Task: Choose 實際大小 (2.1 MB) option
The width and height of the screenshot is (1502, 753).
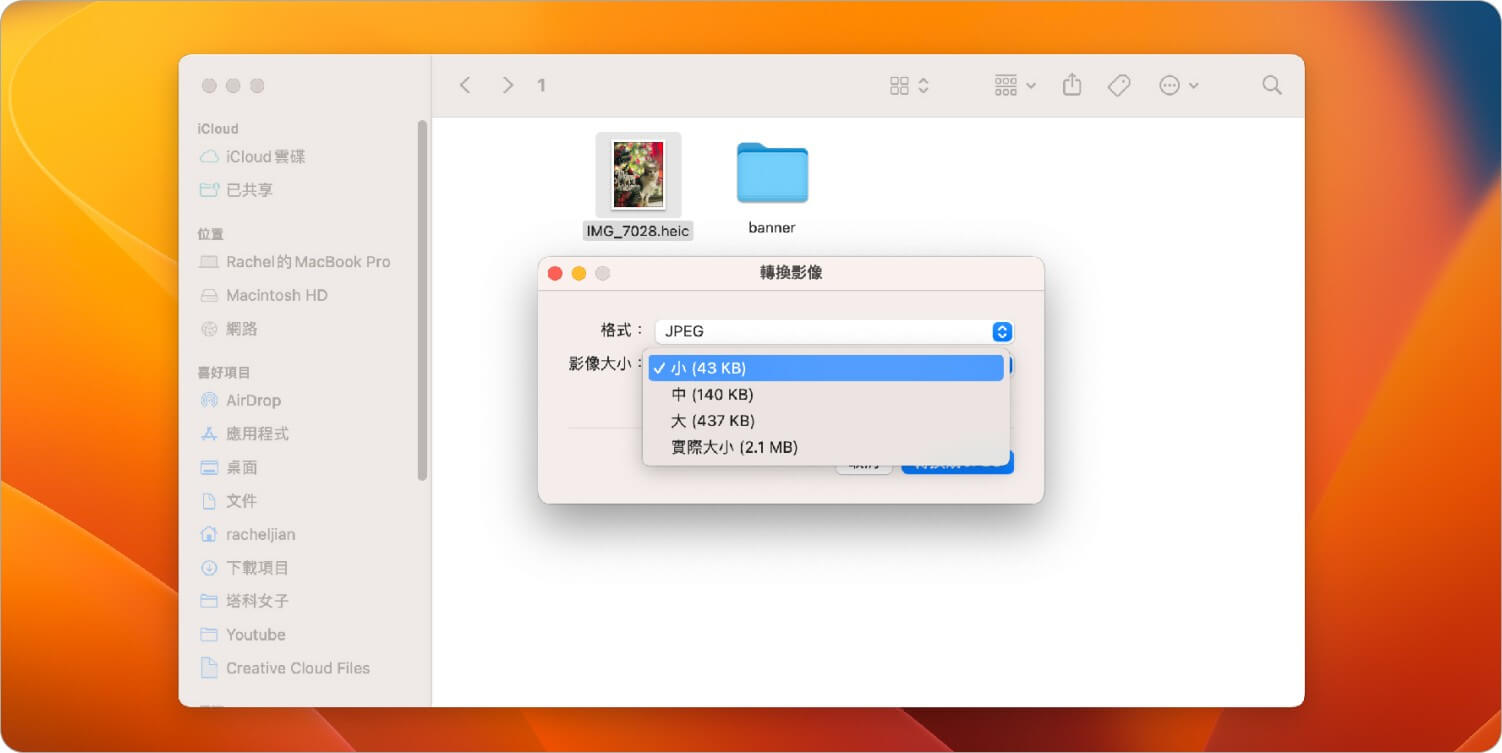Action: (x=826, y=448)
